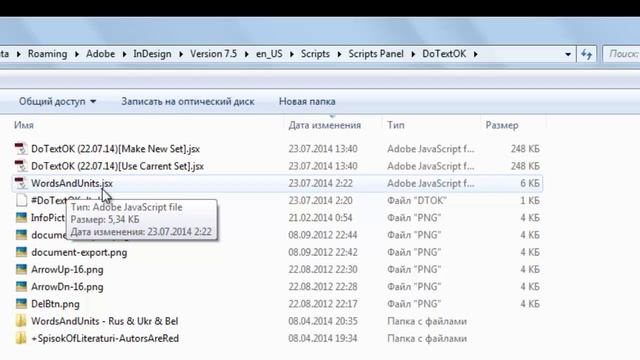Screen dimensions: 640x360
Task: Sort by the Размер column header
Action: point(502,125)
